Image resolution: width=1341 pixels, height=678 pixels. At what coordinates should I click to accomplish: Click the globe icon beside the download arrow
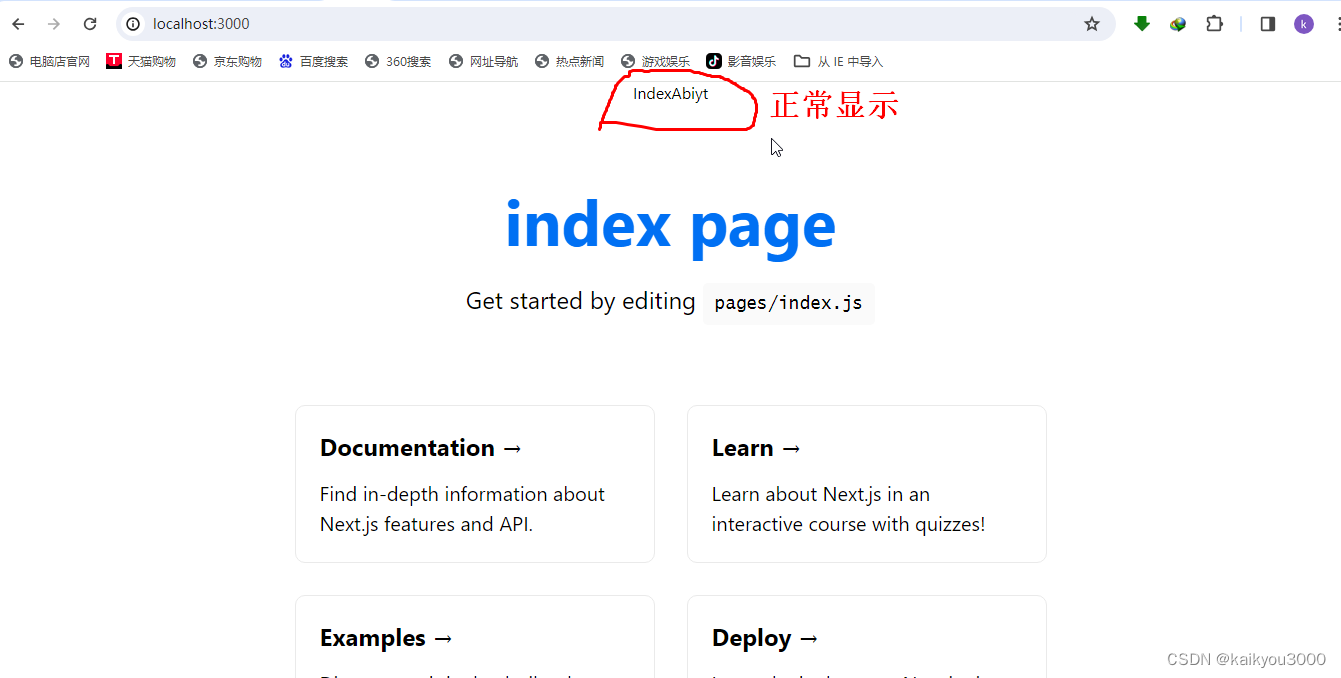(x=1177, y=23)
